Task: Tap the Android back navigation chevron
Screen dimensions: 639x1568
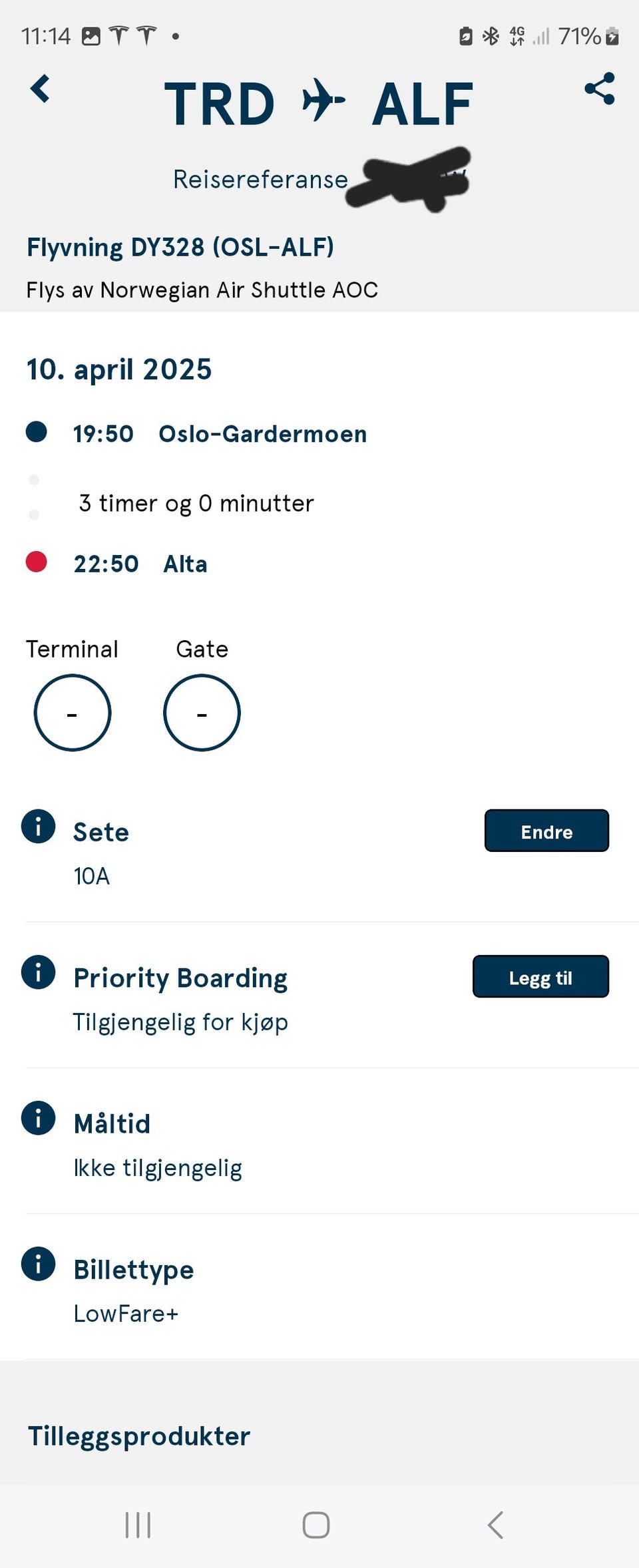Action: (495, 1525)
